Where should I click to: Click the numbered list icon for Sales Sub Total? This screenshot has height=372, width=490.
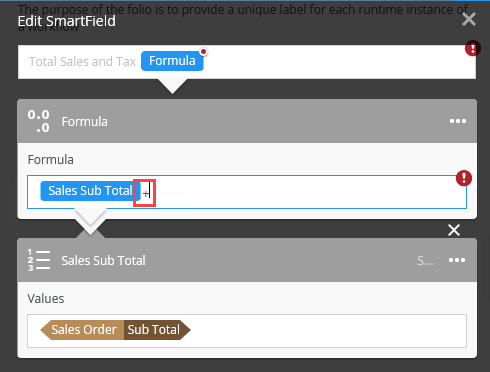[39, 260]
